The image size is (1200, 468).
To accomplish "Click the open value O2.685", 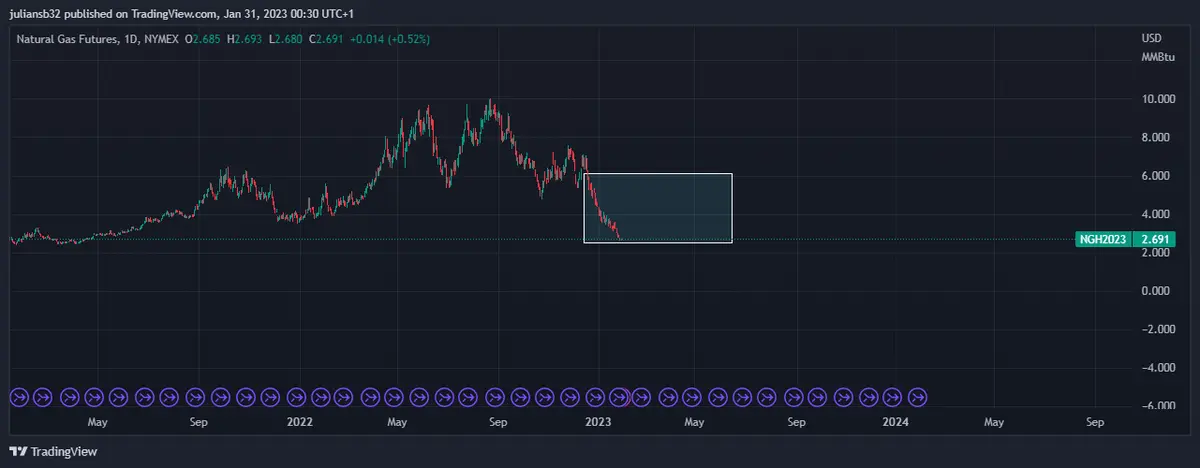I will point(202,39).
